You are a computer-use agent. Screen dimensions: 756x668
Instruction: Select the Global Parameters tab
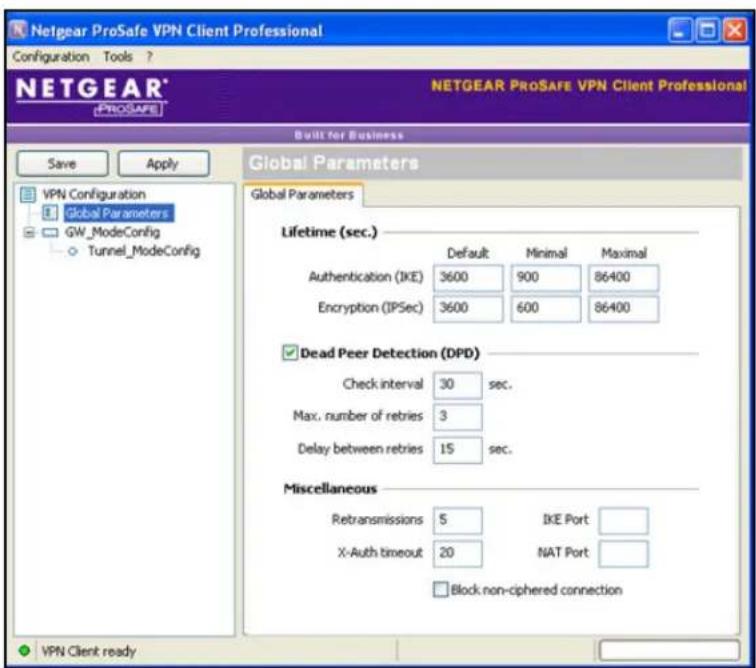tap(302, 195)
